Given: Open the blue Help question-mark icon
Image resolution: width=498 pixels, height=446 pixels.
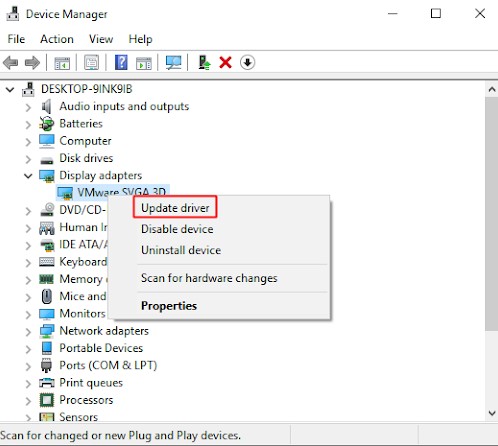Looking at the screenshot, I should coord(121,62).
